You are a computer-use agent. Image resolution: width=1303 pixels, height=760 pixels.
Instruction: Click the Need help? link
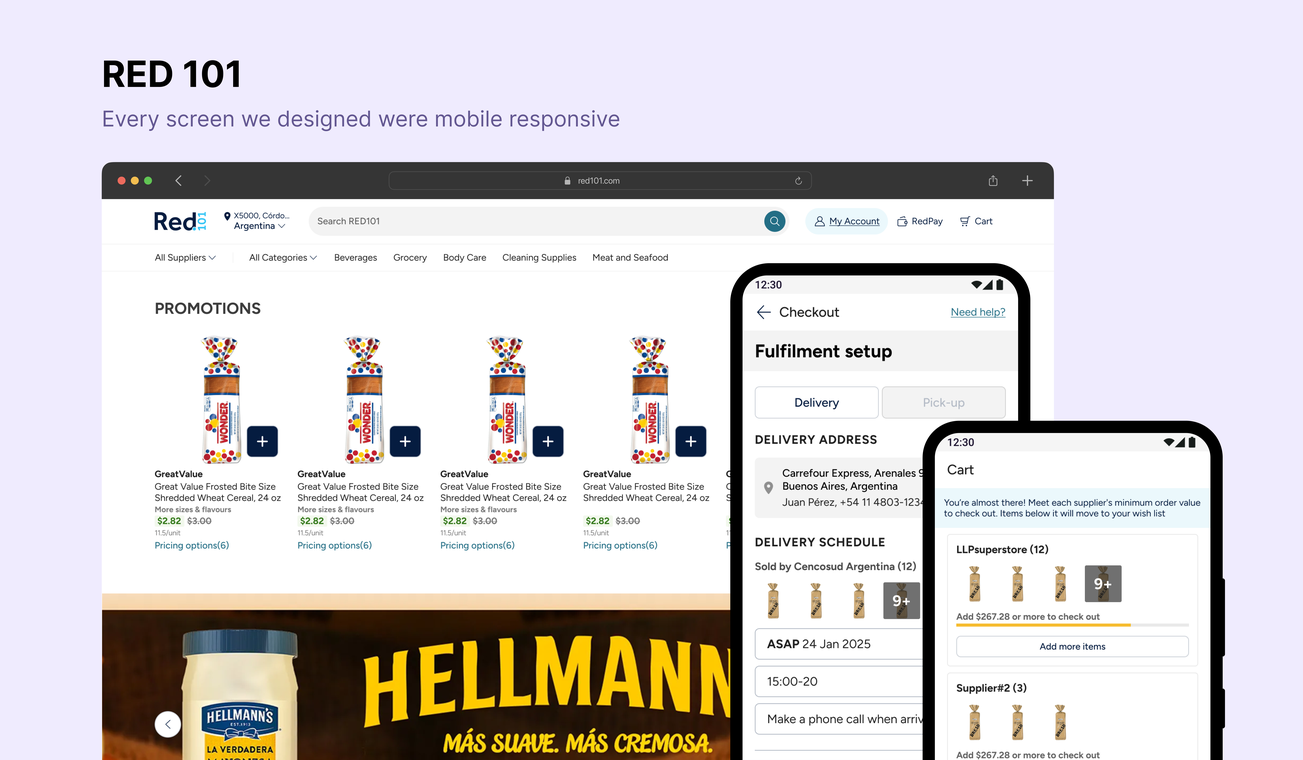(978, 312)
